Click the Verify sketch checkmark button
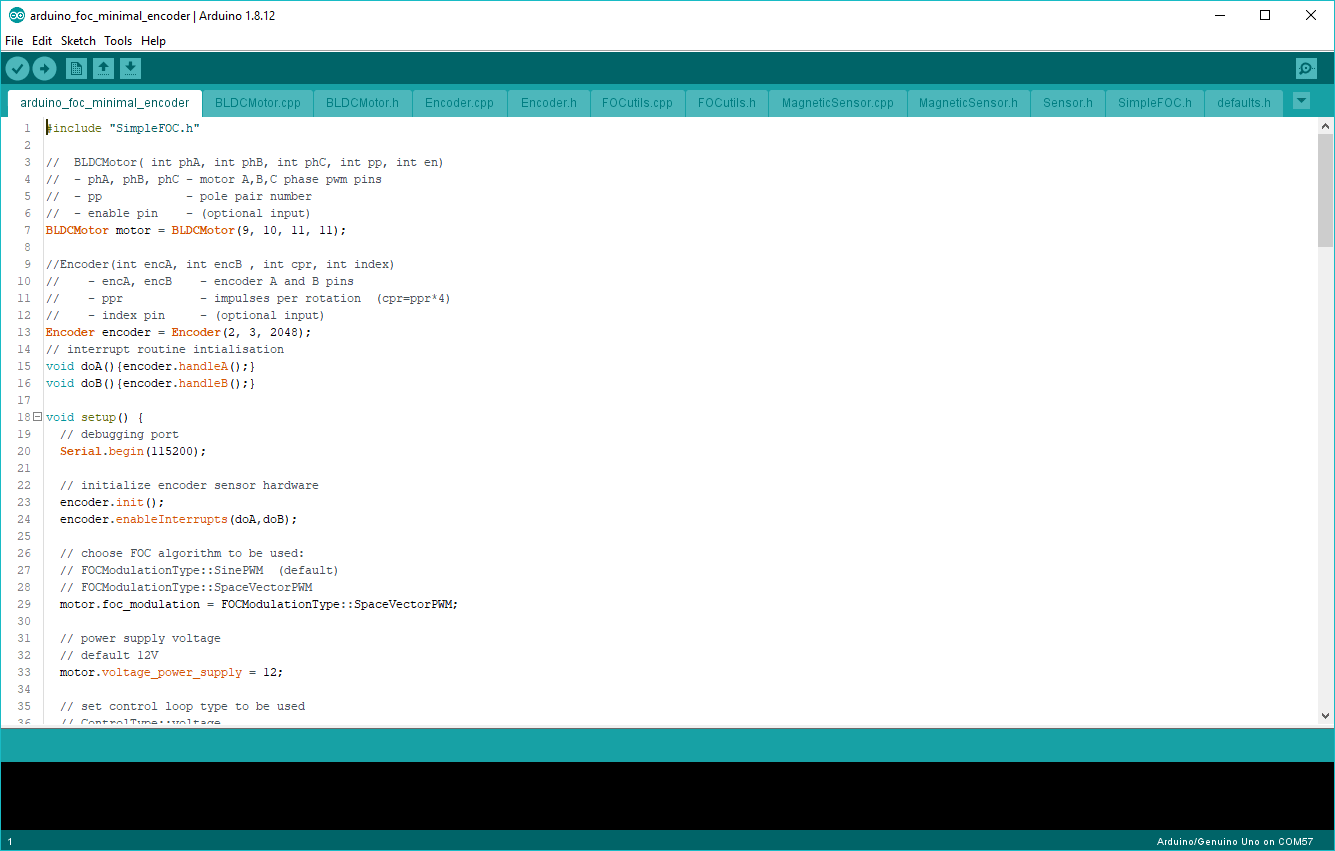The height and width of the screenshot is (851, 1335). [18, 68]
